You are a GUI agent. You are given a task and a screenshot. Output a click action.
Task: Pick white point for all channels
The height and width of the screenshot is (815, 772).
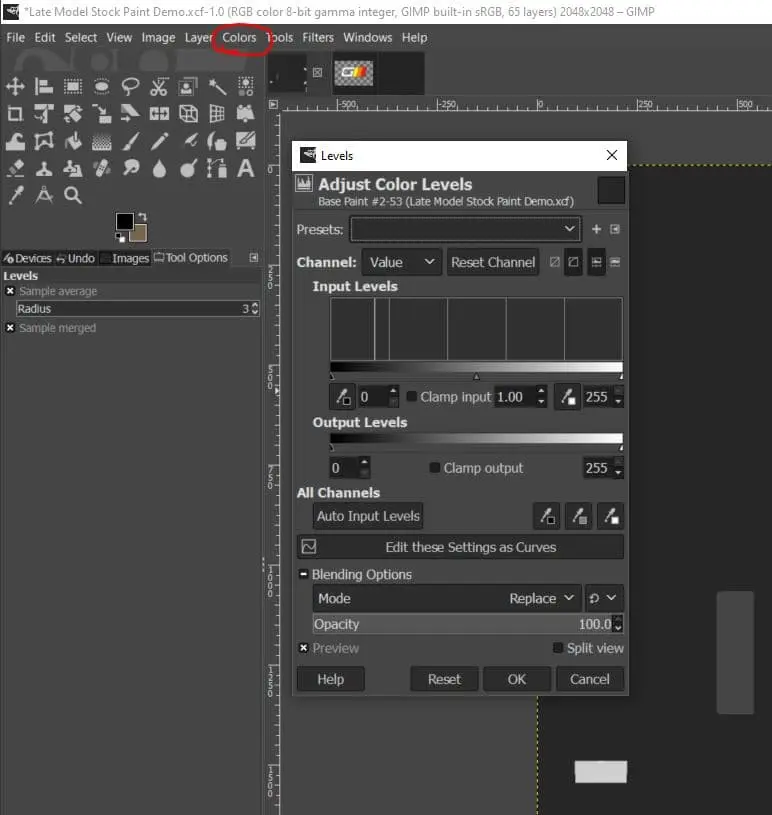(x=610, y=516)
